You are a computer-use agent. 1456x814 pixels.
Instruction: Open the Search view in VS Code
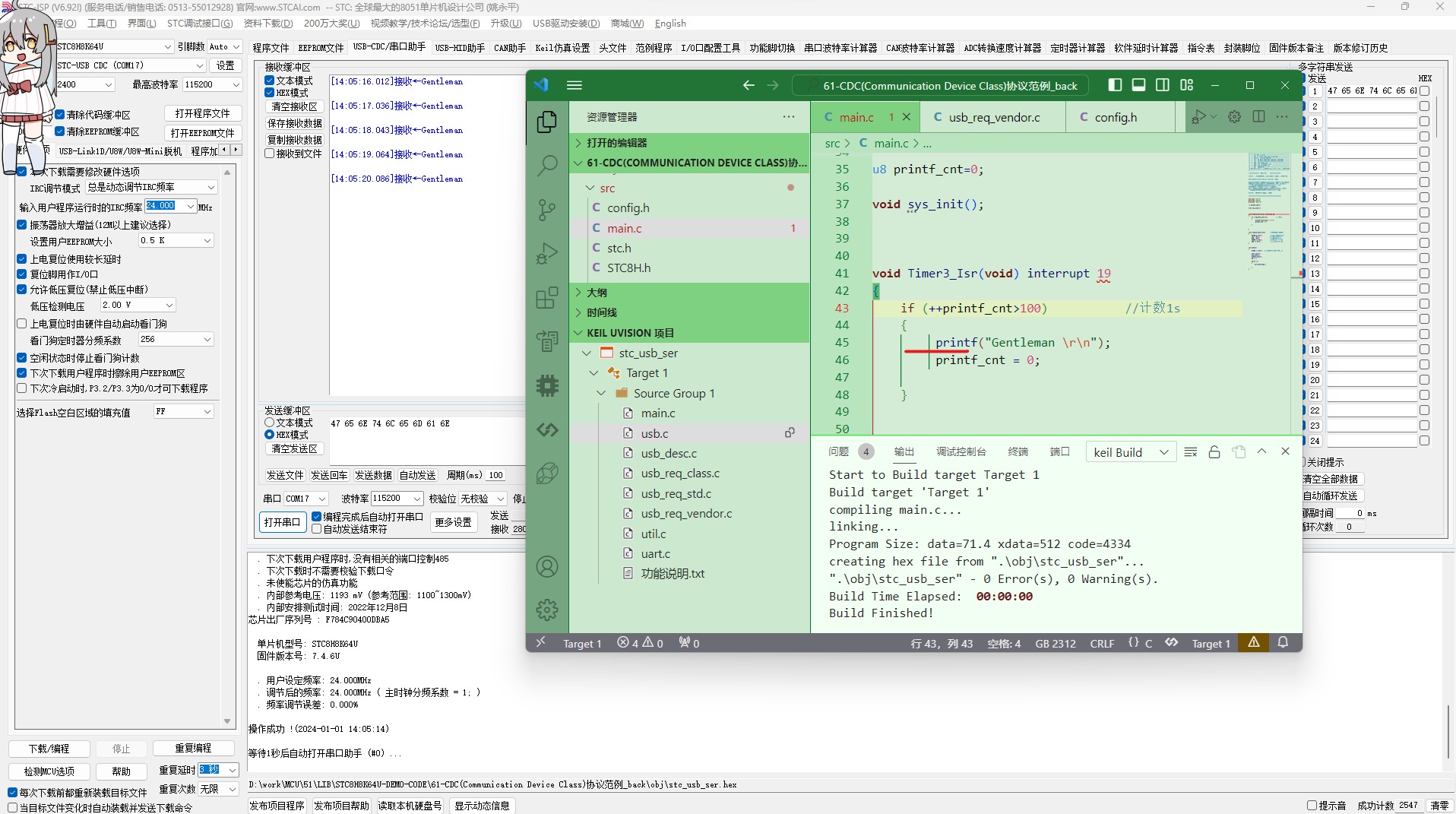tap(546, 165)
